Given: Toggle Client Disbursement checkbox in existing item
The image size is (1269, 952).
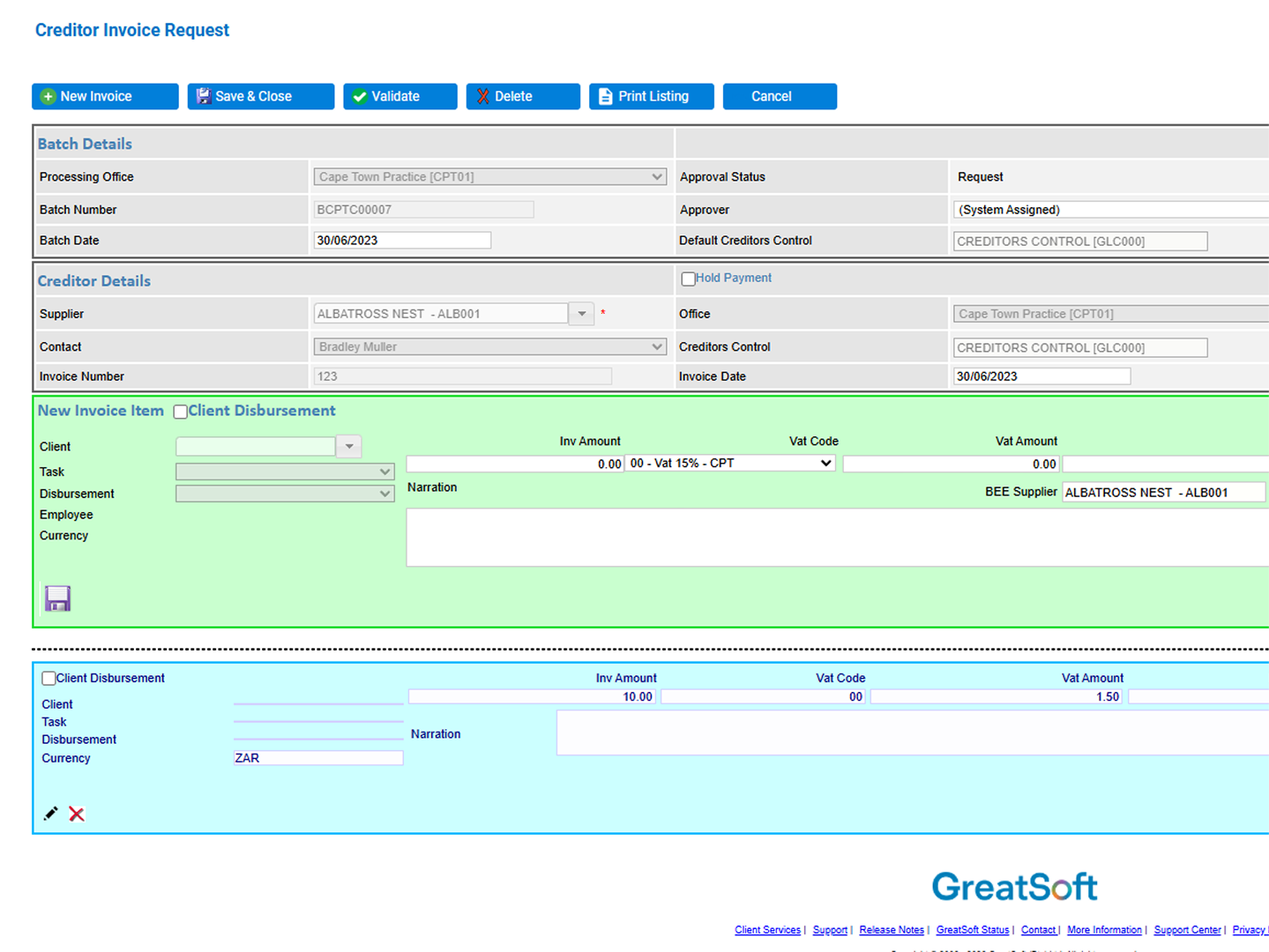Looking at the screenshot, I should coord(49,678).
